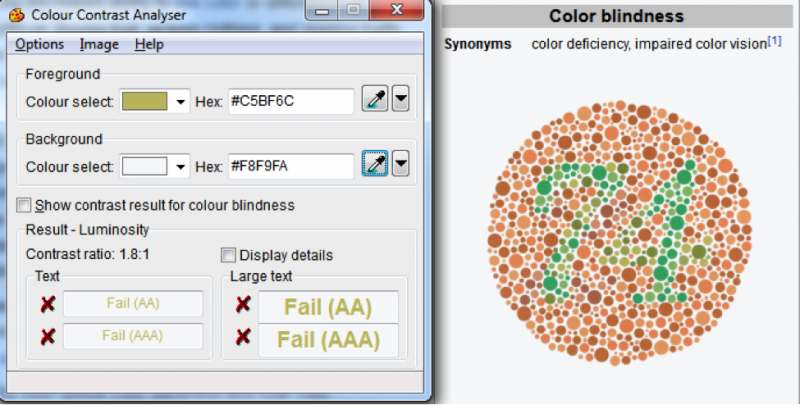Viewport: 800px width, 405px height.
Task: Open the Help menu
Action: (149, 44)
